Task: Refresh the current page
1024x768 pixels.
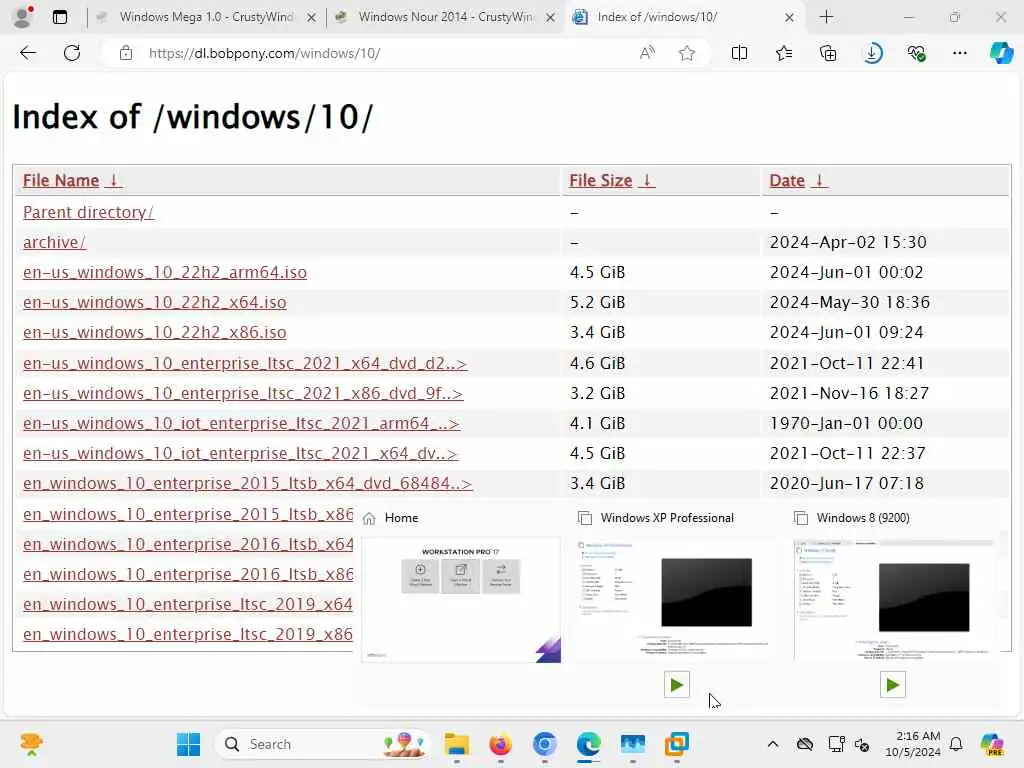Action: pos(72,53)
